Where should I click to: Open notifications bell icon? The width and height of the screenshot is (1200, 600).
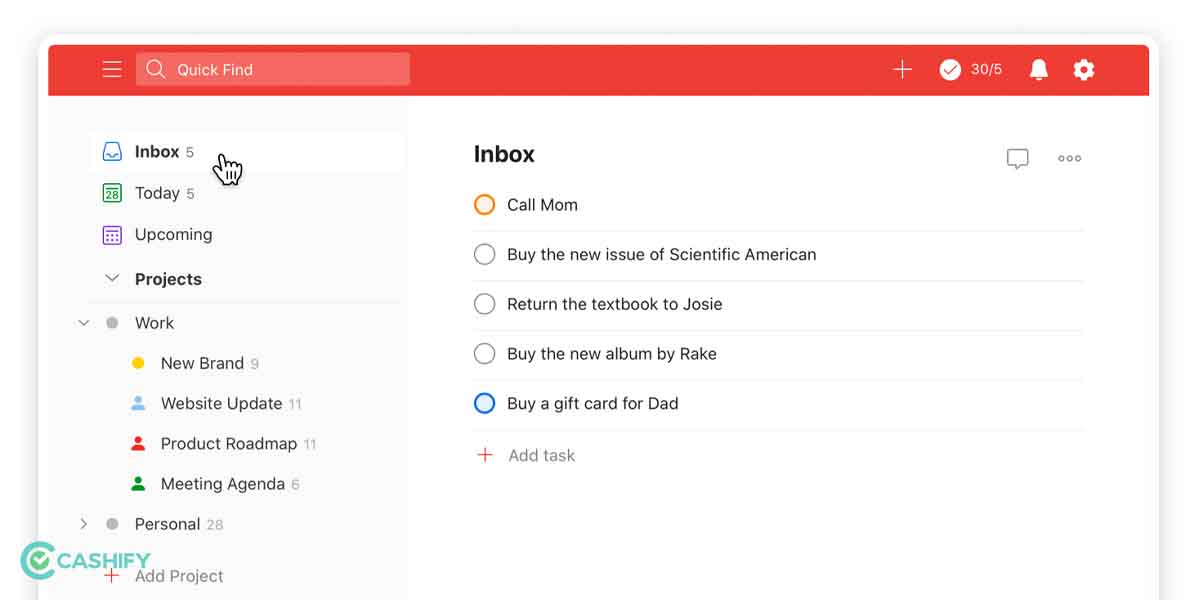(1039, 69)
